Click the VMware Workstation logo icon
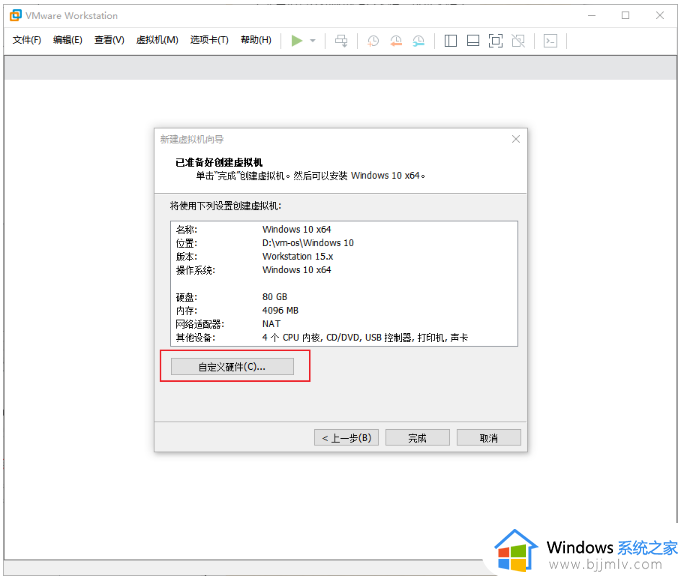 point(16,15)
